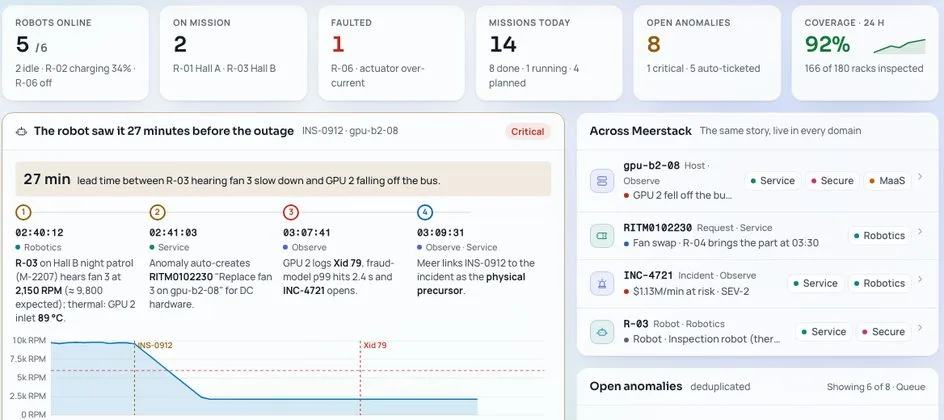Select timeline step 2 marker
The image size is (944, 420).
pyautogui.click(x=157, y=212)
